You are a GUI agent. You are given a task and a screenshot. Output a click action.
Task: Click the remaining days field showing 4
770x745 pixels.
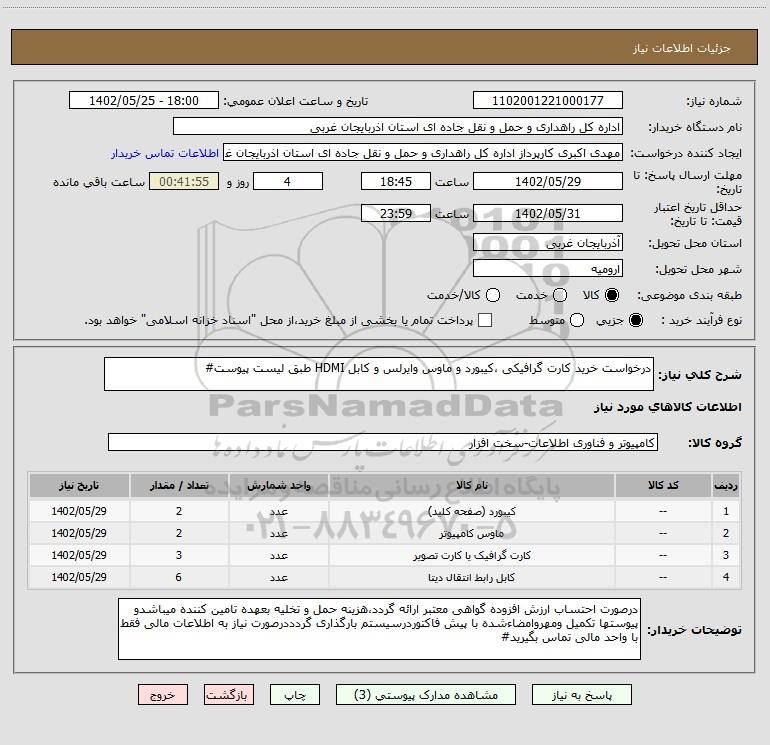pos(288,181)
